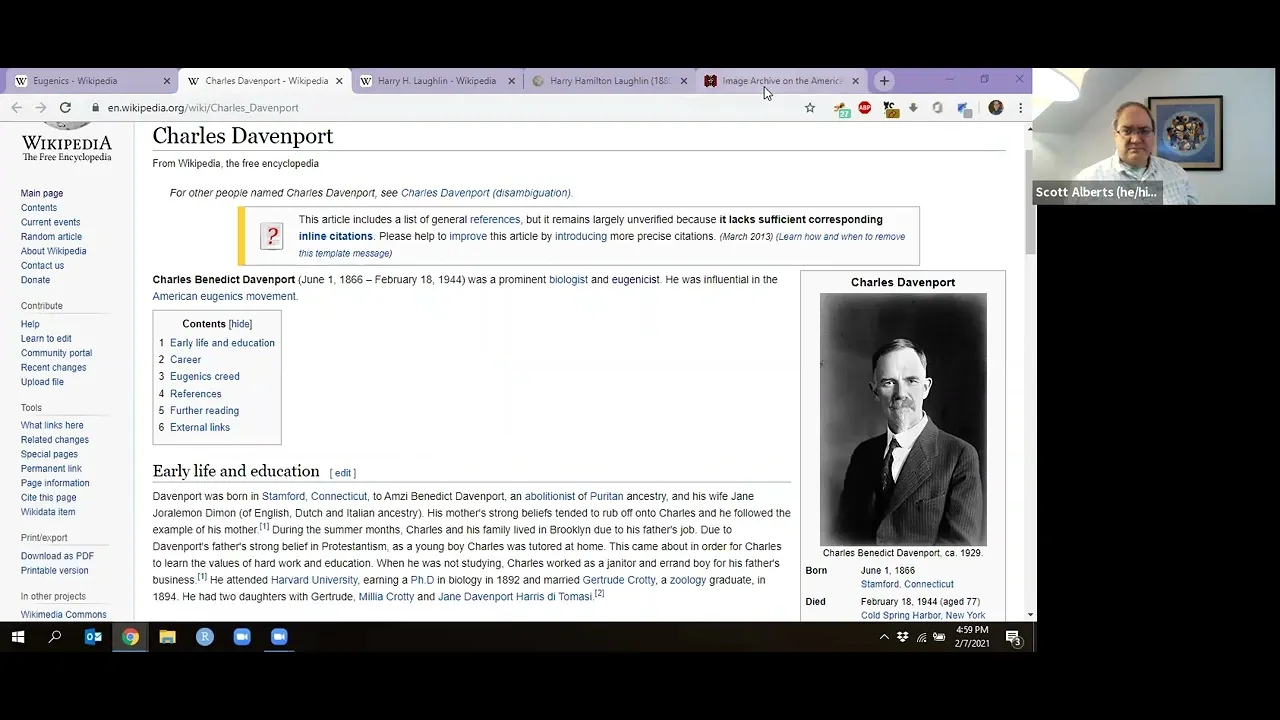
Task: Open File Explorer from the taskbar
Action: coord(167,637)
